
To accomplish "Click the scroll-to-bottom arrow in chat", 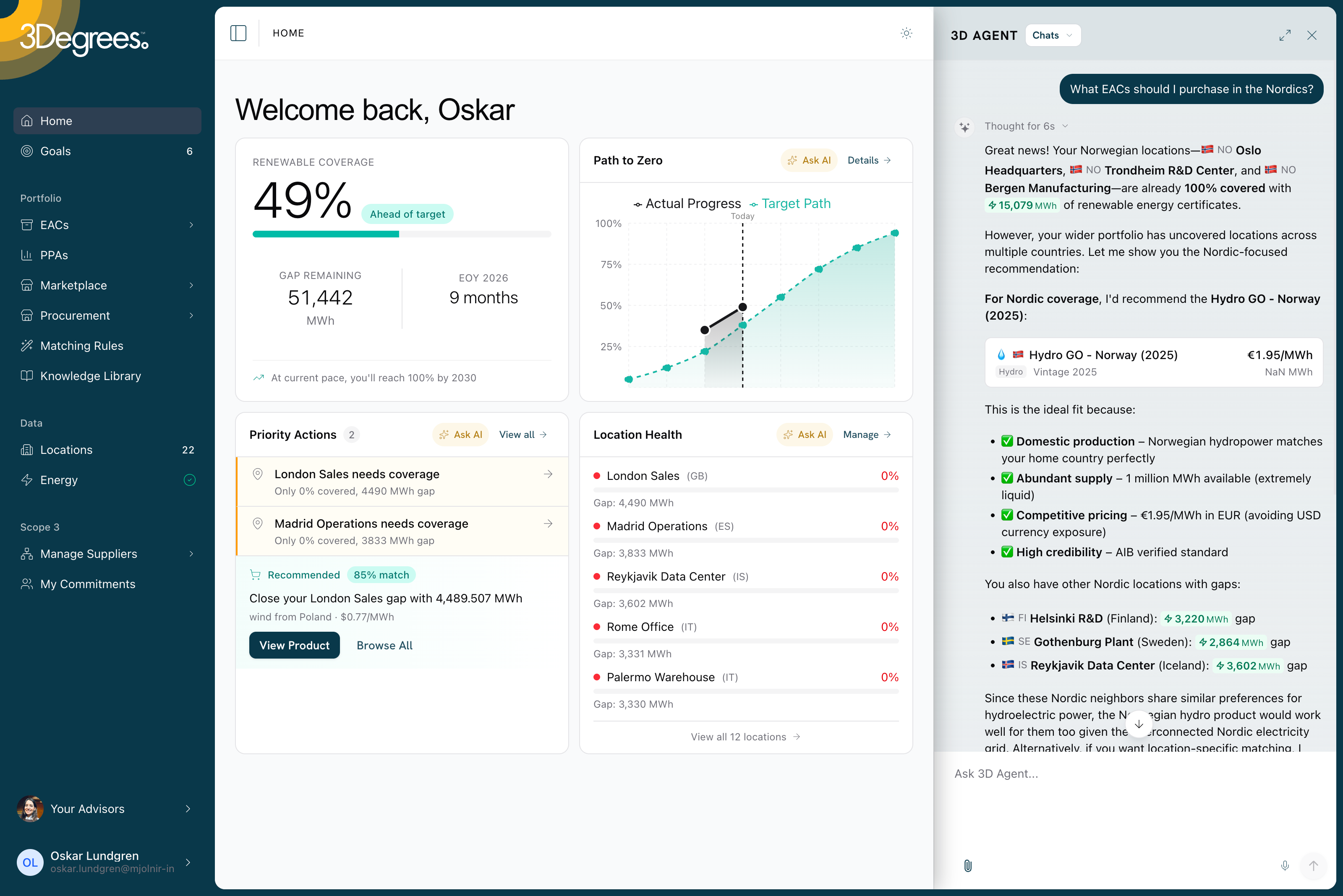I will pos(1138,724).
